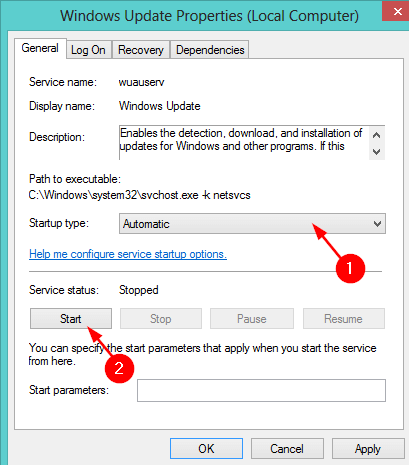The width and height of the screenshot is (409, 465).
Task: Click the Startup type dropdown arrow
Action: click(x=377, y=224)
